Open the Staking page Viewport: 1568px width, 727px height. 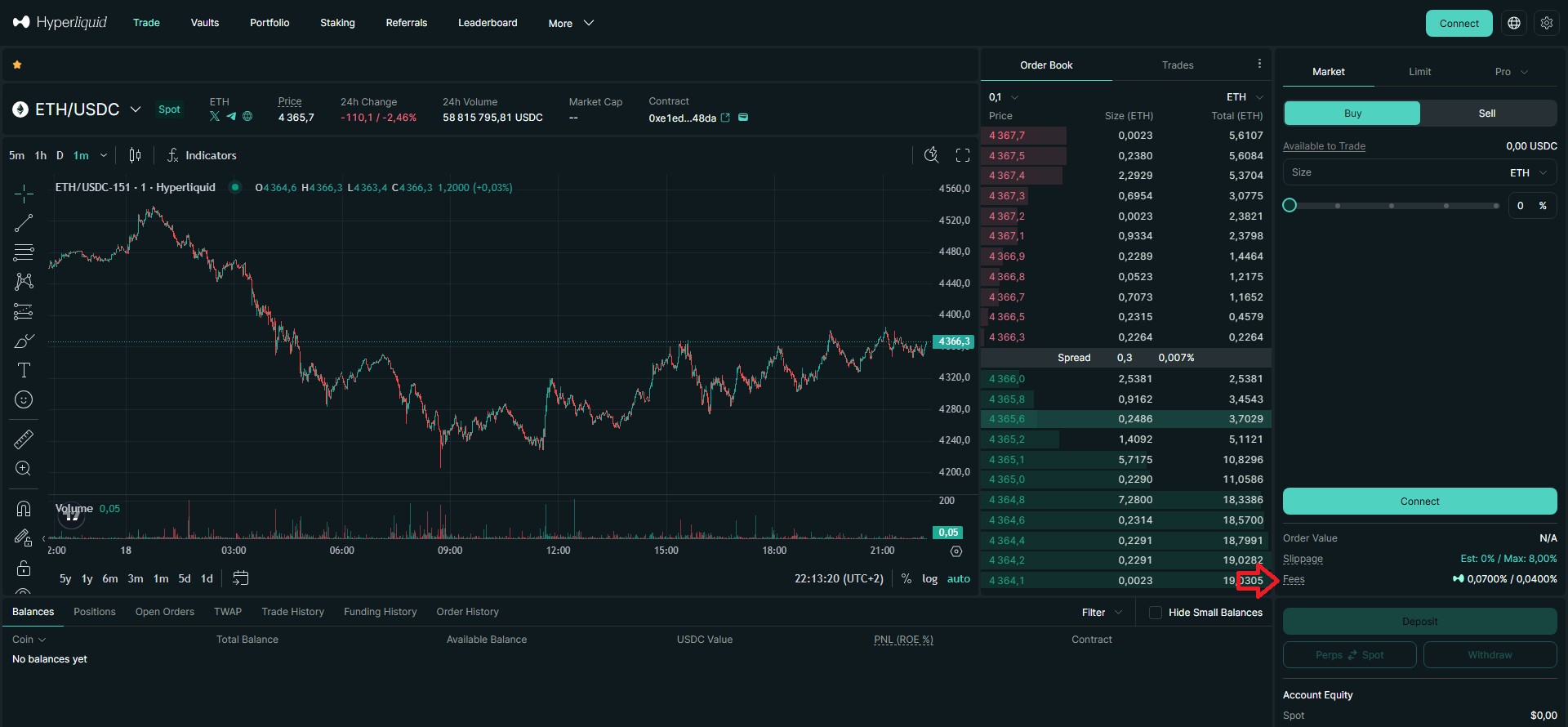pyautogui.click(x=337, y=23)
